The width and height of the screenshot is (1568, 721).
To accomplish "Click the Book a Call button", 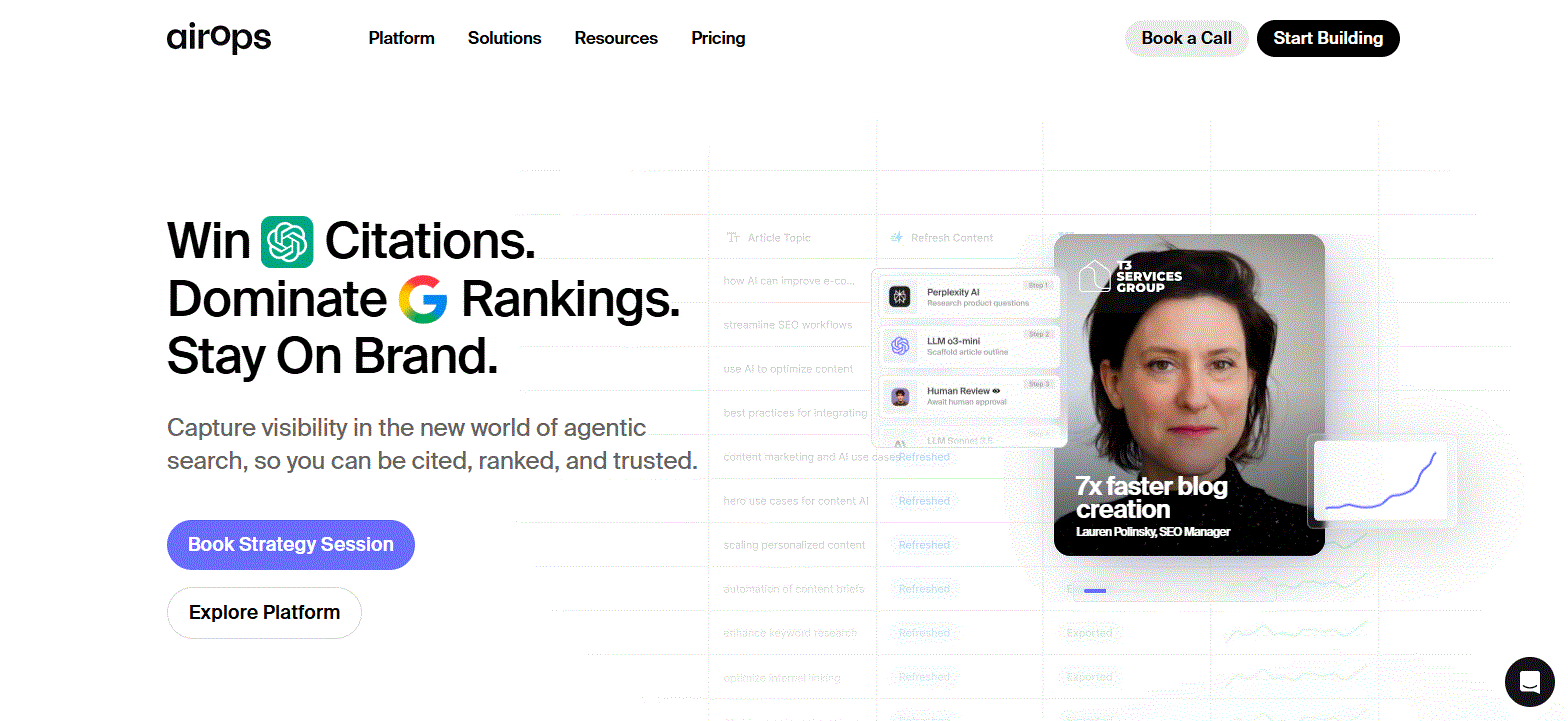I will click(1187, 38).
